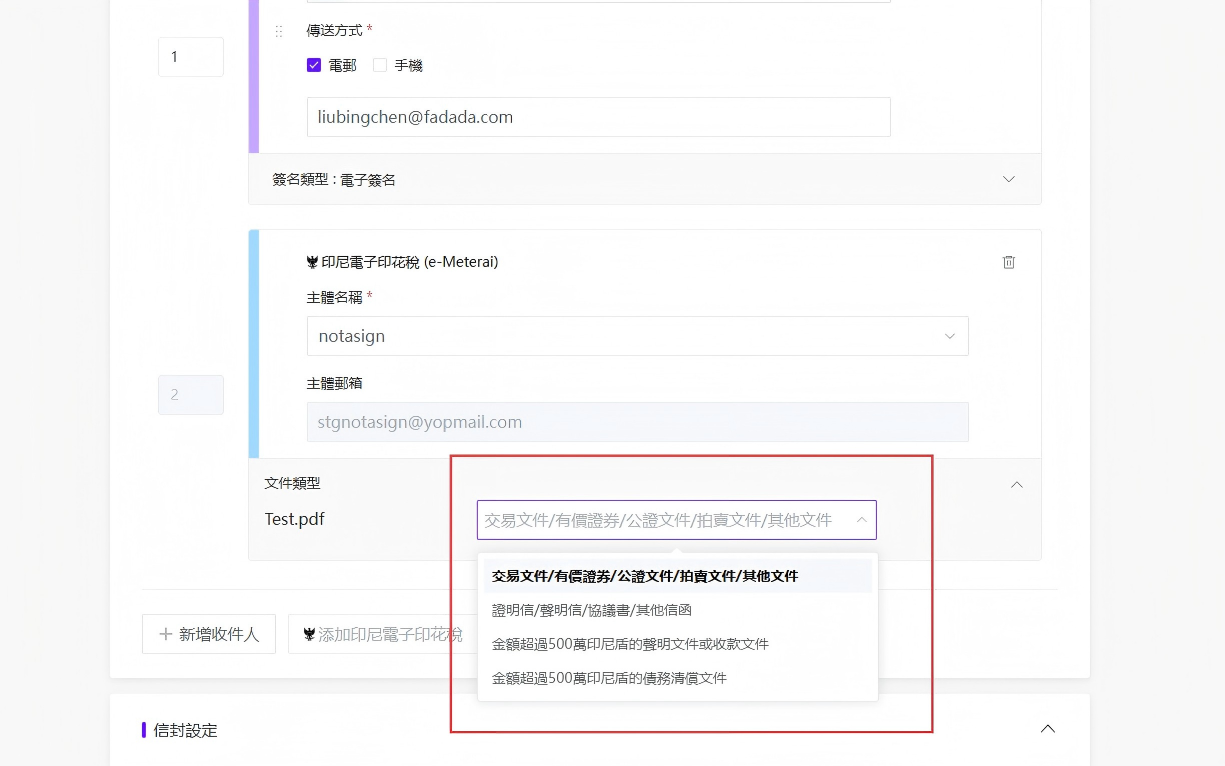Click the liubingchen@fadada.com email field
Image resolution: width=1225 pixels, height=766 pixels.
pyautogui.click(x=598, y=117)
